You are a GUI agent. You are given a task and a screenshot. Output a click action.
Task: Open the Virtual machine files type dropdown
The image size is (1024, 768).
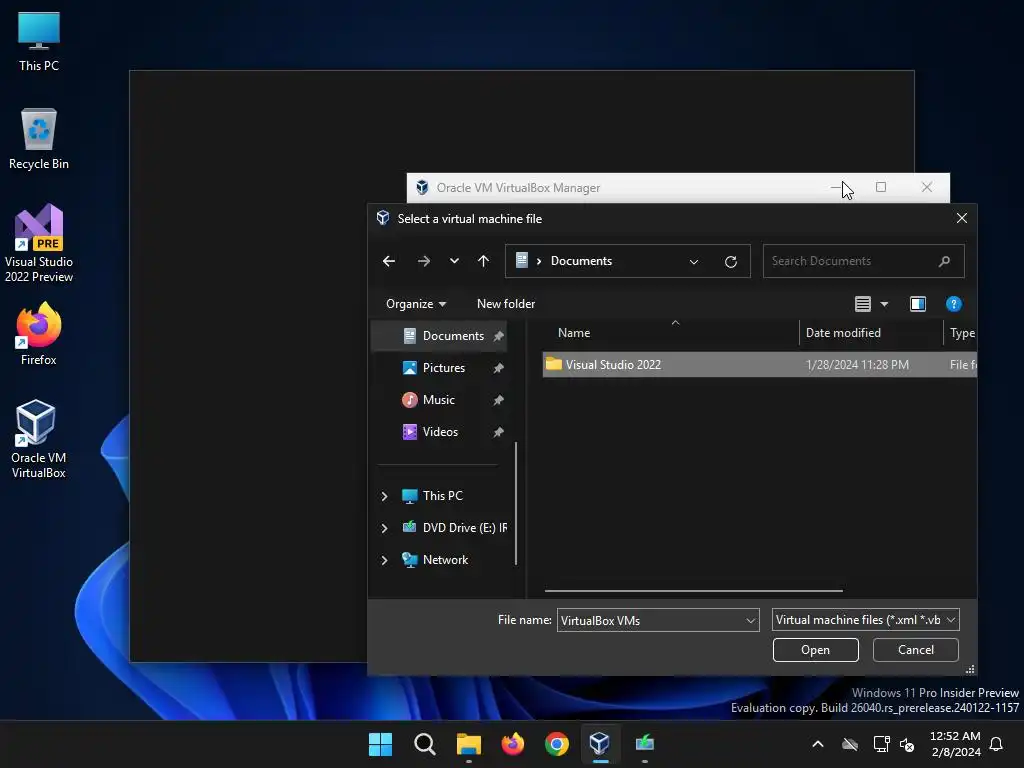865,620
